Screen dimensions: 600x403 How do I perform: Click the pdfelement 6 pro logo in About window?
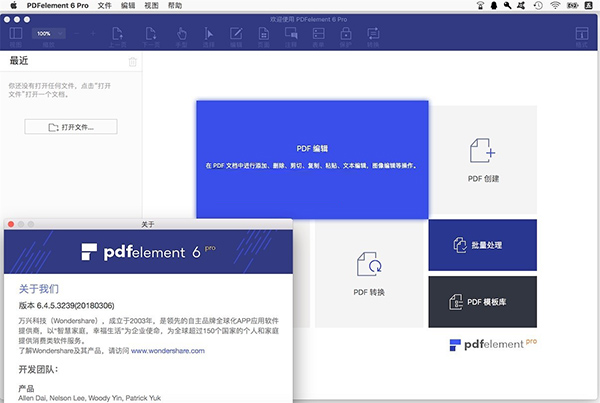tap(148, 252)
